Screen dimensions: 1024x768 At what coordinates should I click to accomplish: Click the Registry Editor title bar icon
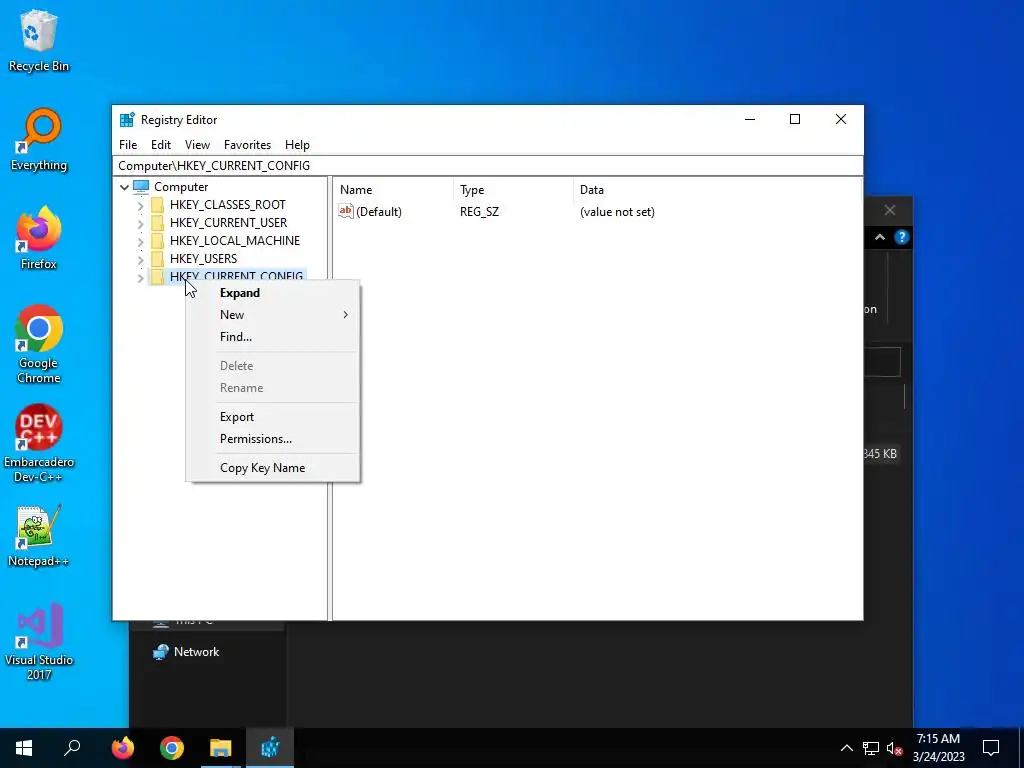pyautogui.click(x=127, y=120)
